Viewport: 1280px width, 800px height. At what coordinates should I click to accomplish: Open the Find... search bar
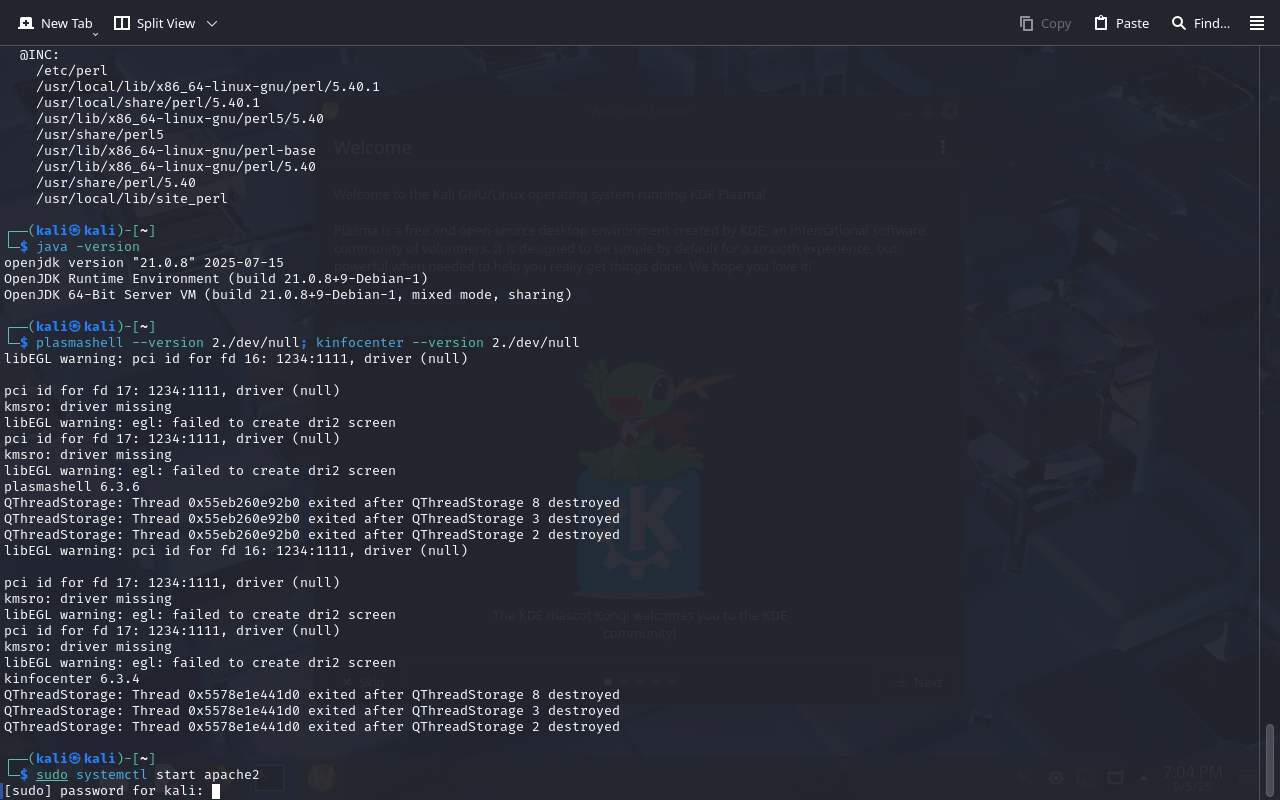pos(1201,23)
